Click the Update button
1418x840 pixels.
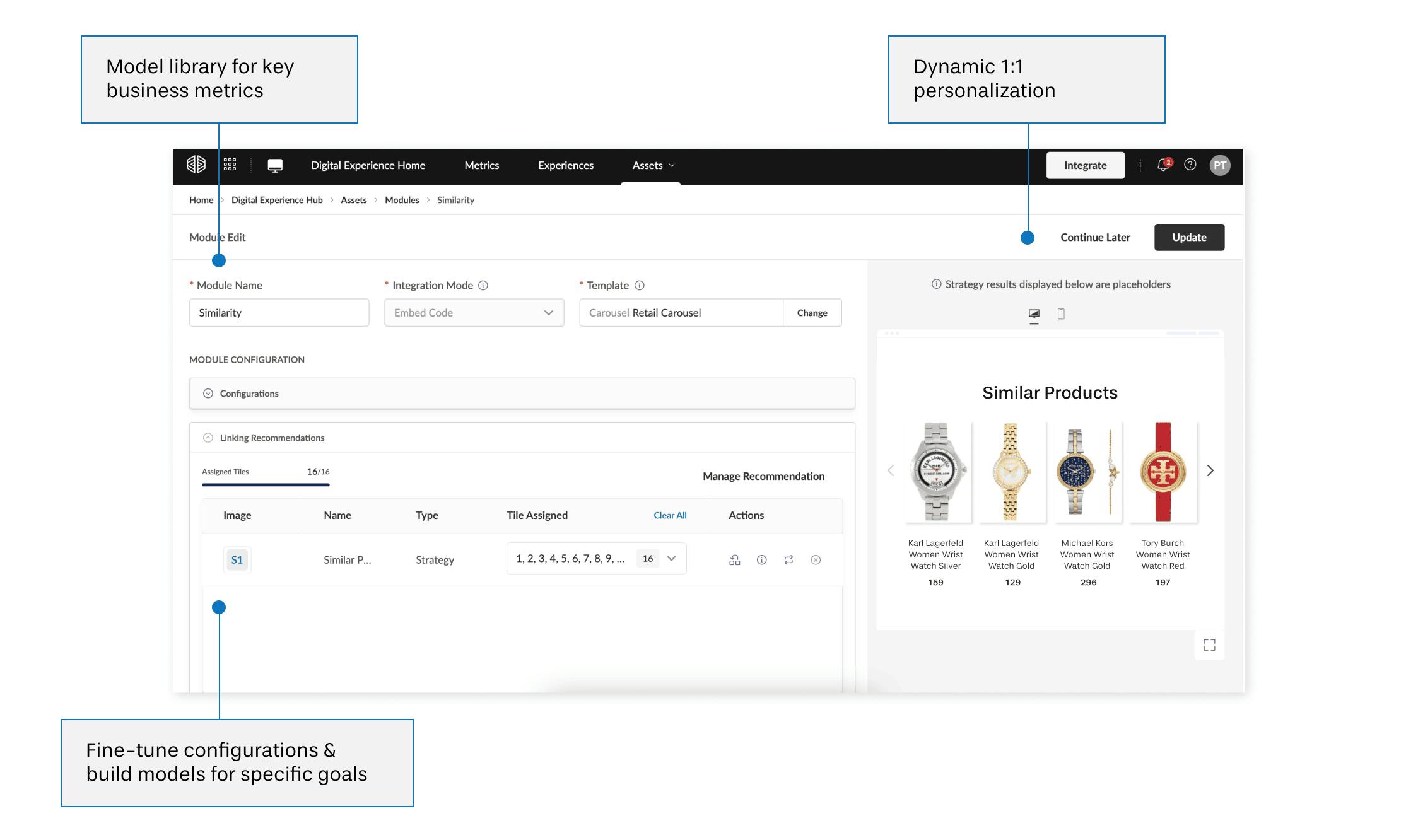pos(1188,237)
